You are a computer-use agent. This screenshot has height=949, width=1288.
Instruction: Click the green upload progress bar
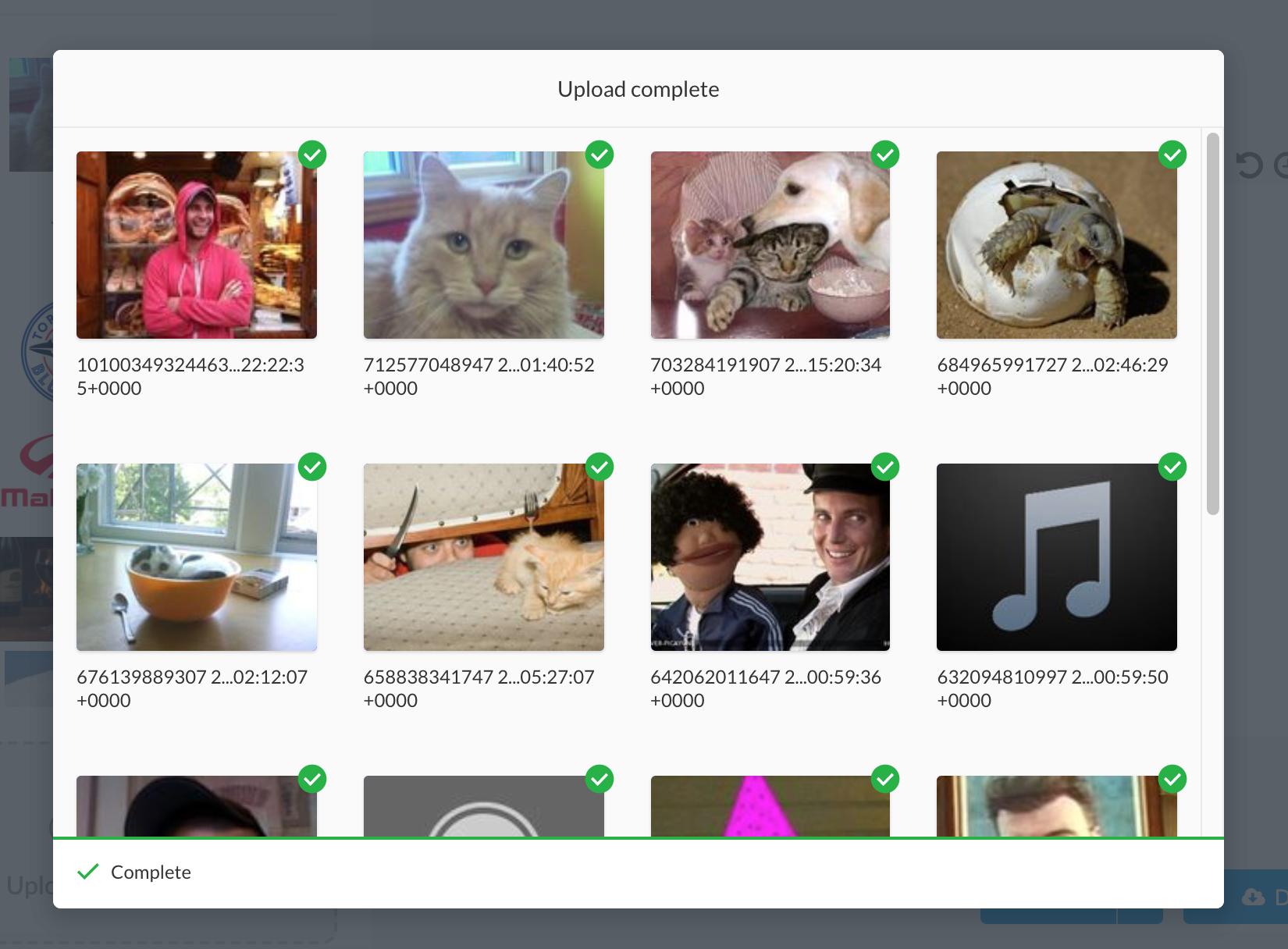pos(639,837)
